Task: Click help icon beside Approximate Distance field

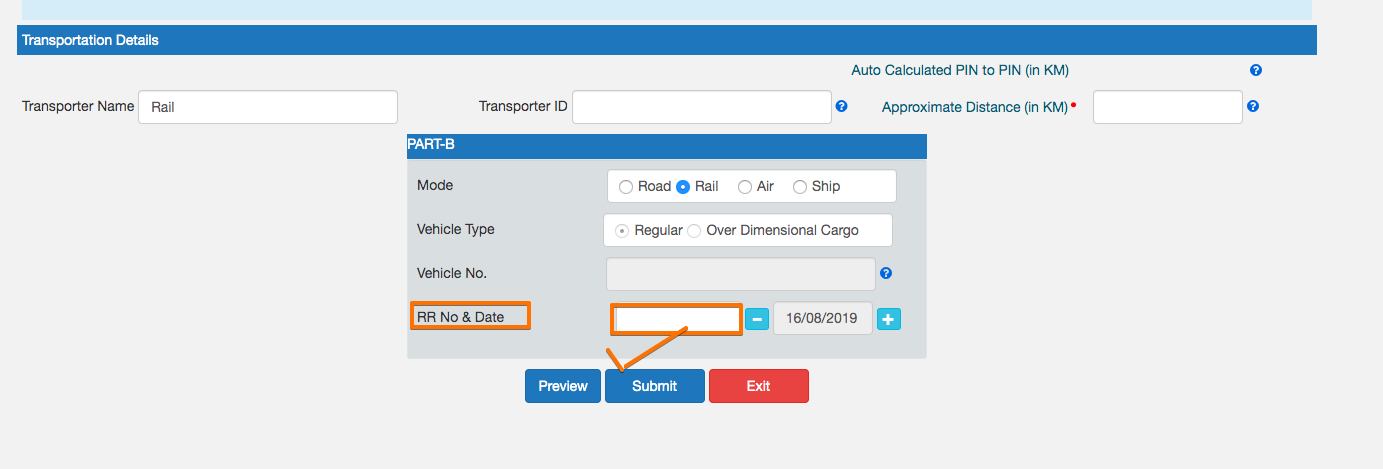Action: point(1253,106)
